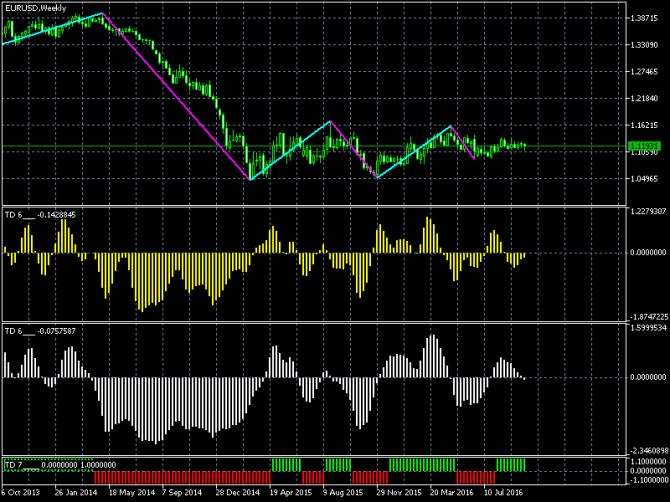Click the EURUSD,Weekly chart title

coord(36,8)
